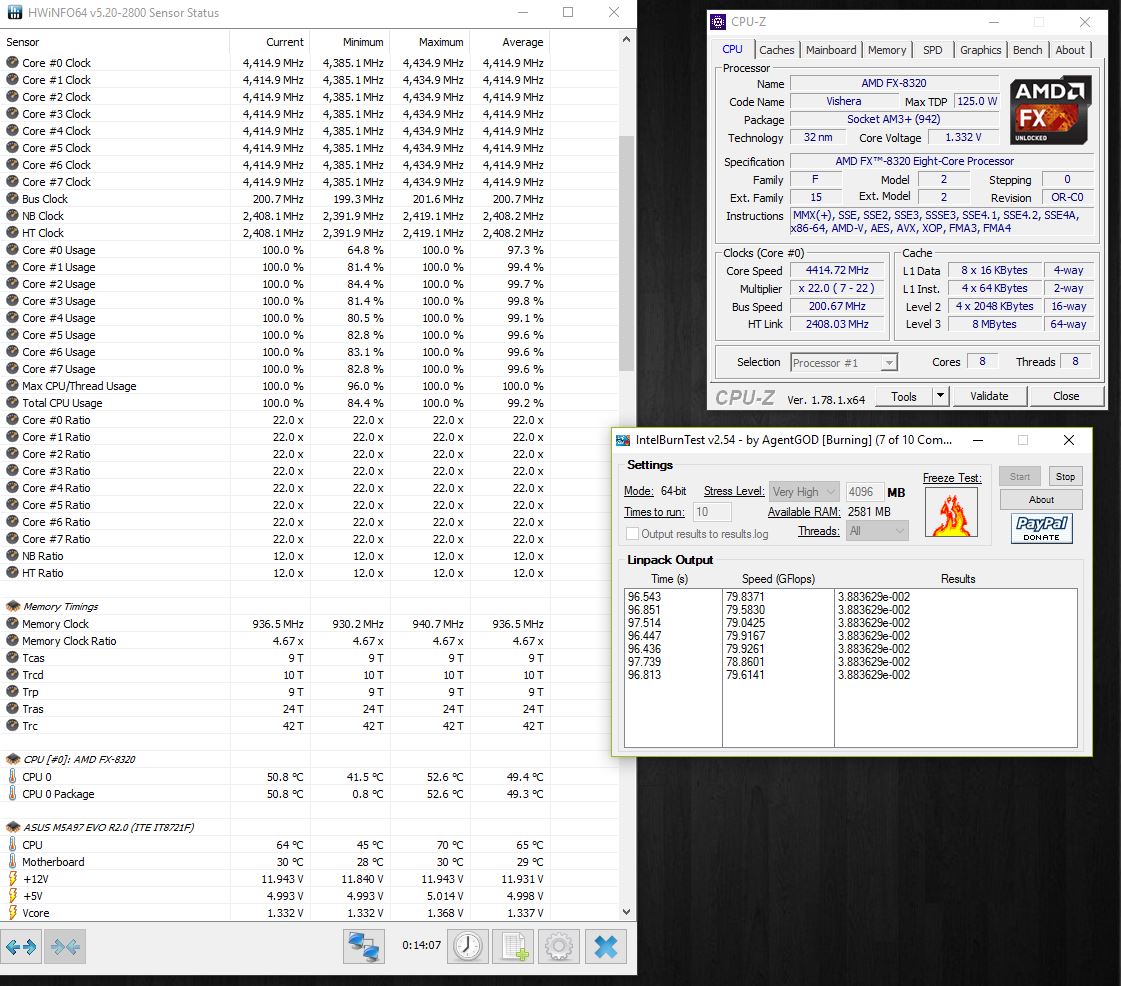This screenshot has width=1121, height=986.
Task: Click ASUS M5A97 EVO group icon
Action: coord(13,827)
